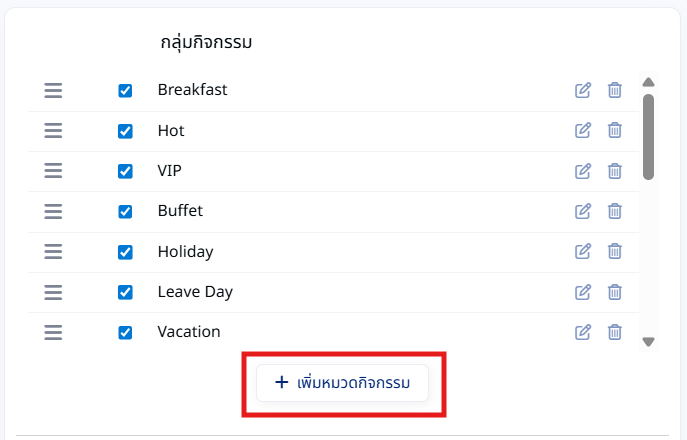Click the scrollbar up arrow
Image resolution: width=687 pixels, height=440 pixels.
(648, 82)
